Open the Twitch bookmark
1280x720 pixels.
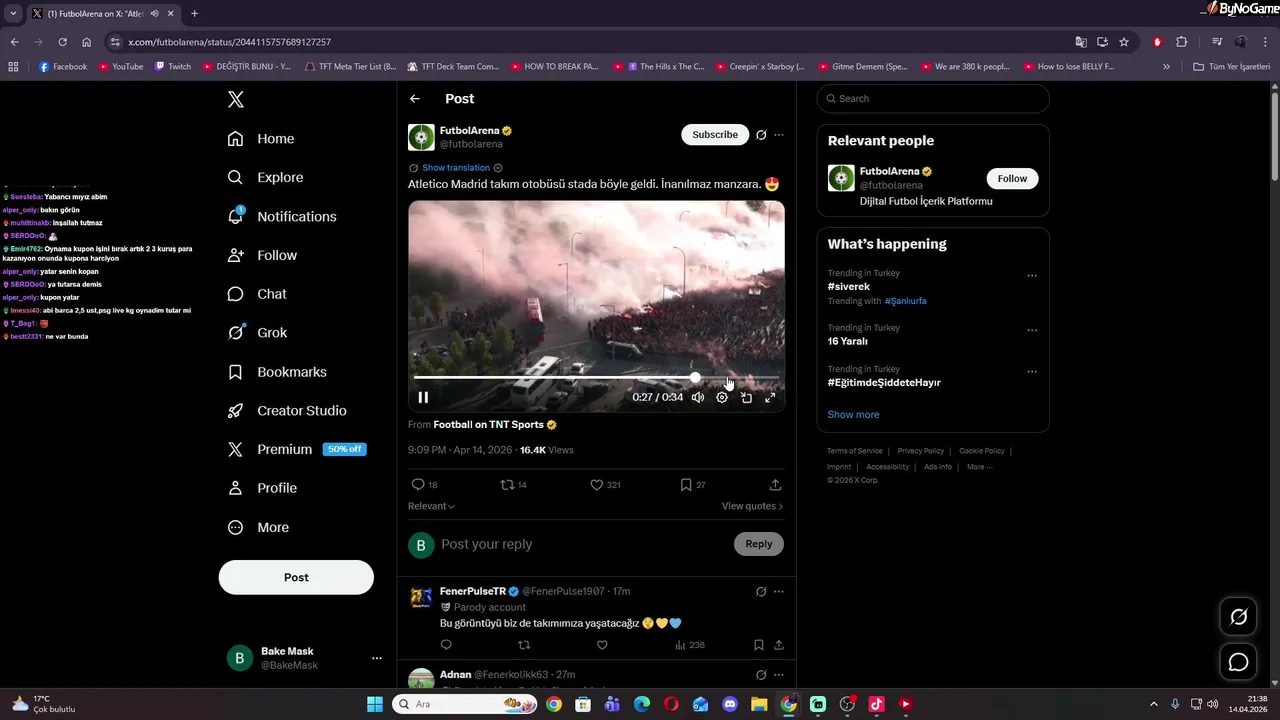point(173,67)
